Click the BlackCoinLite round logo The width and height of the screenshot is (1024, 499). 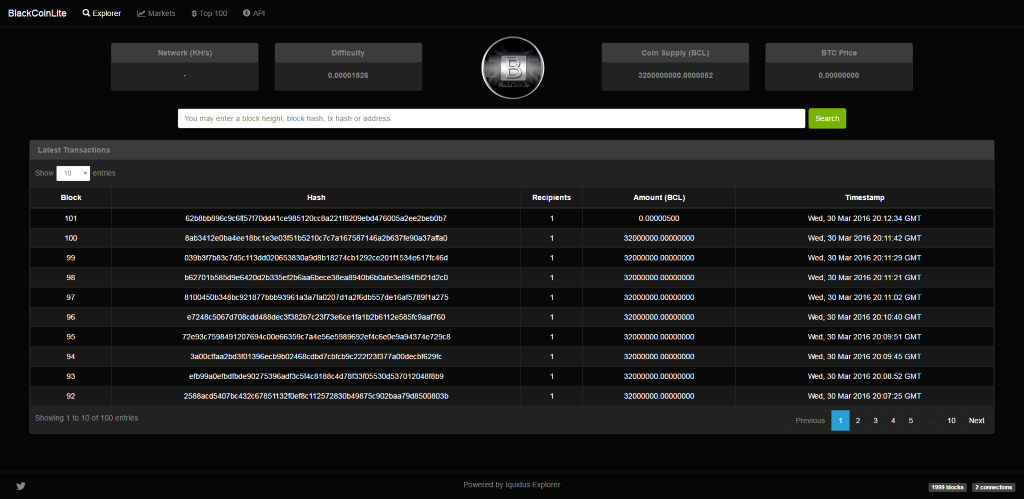(x=512, y=67)
